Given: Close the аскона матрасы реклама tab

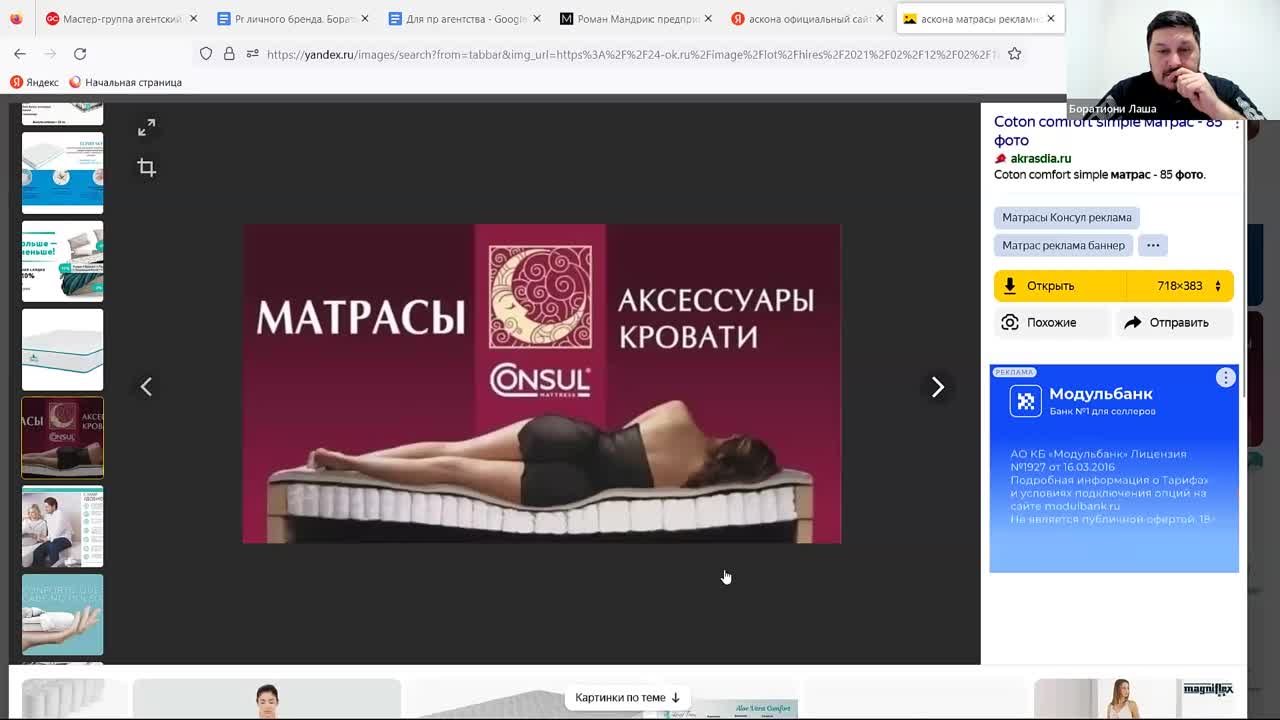Looking at the screenshot, I should tap(1051, 18).
